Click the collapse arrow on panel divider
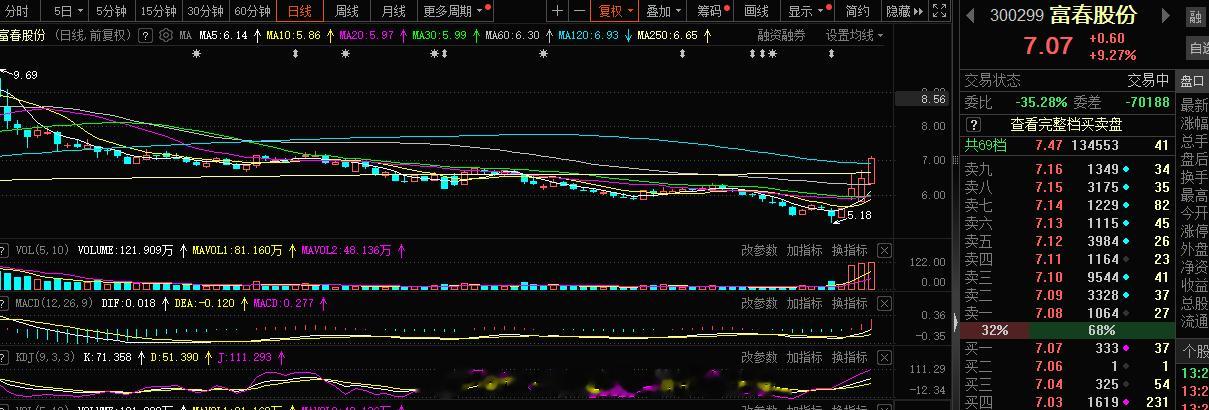 [955, 322]
